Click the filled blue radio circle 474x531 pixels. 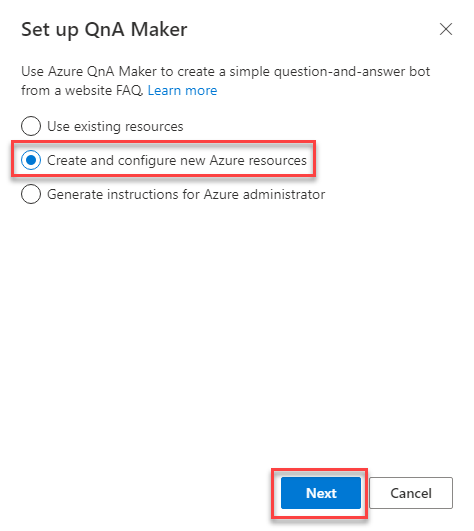[x=31, y=160]
